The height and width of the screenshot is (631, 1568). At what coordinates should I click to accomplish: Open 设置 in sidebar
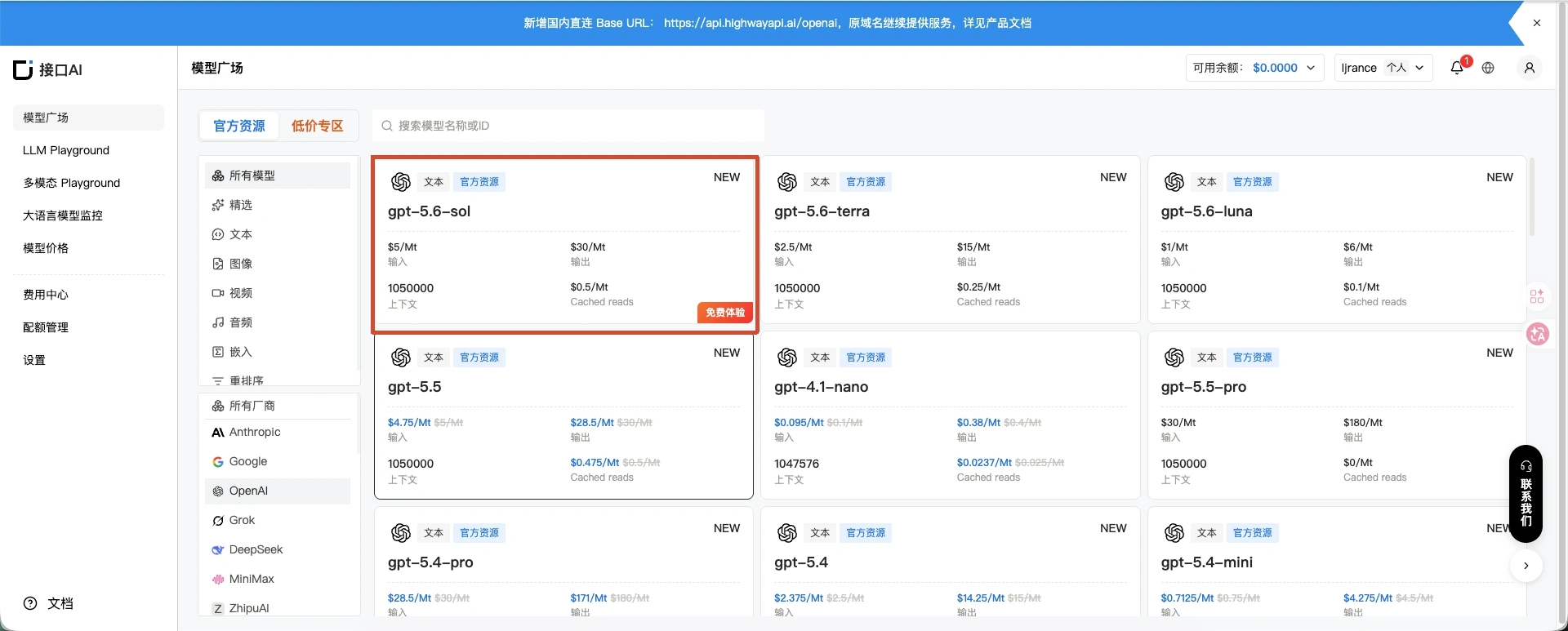pyautogui.click(x=88, y=360)
